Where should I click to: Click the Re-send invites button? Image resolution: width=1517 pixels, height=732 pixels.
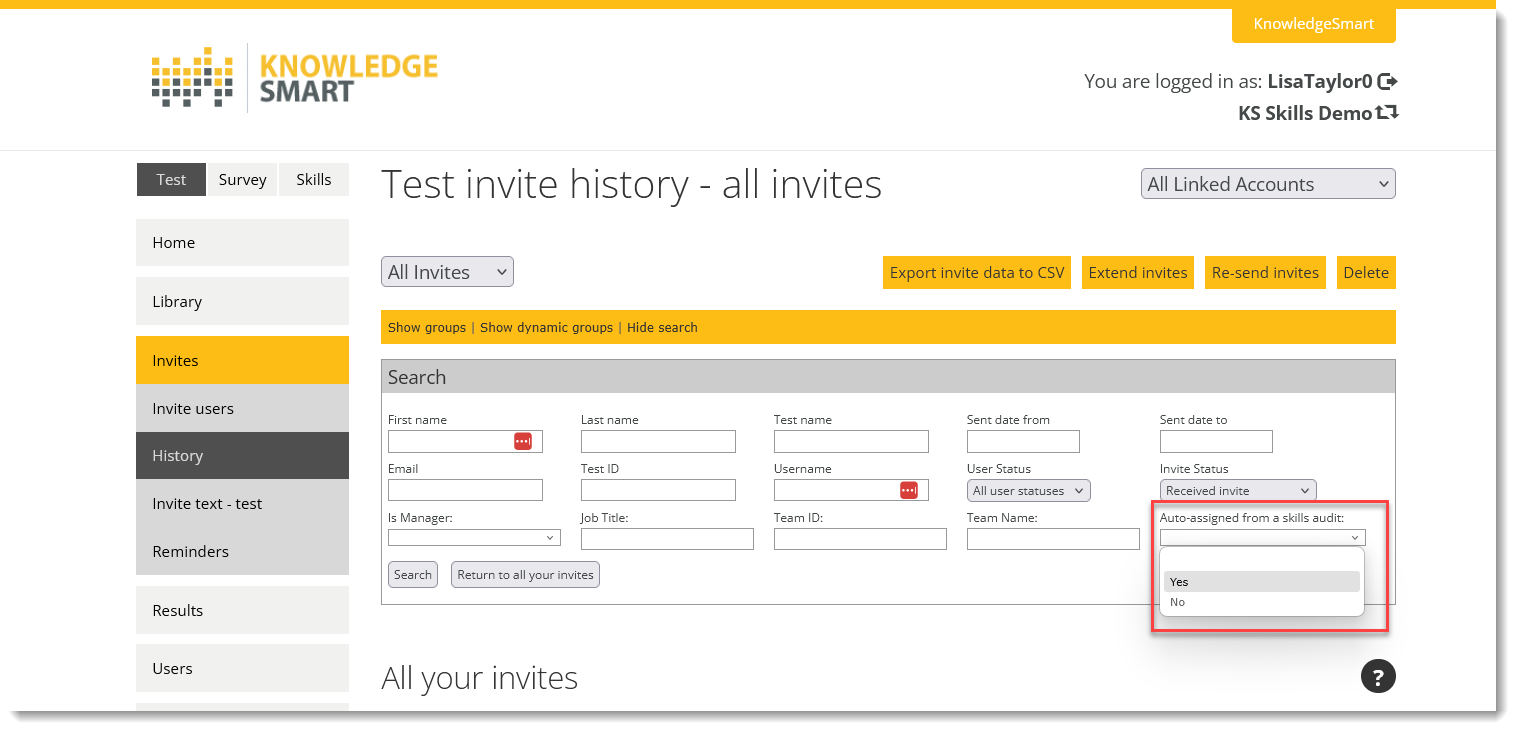coord(1265,273)
